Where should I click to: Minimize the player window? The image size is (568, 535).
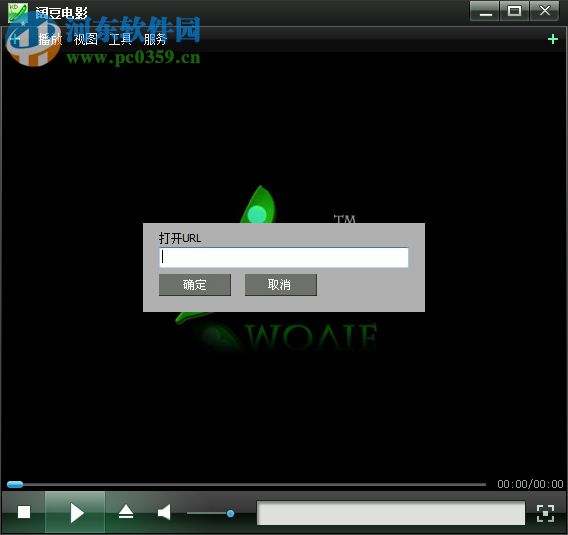click(x=485, y=11)
